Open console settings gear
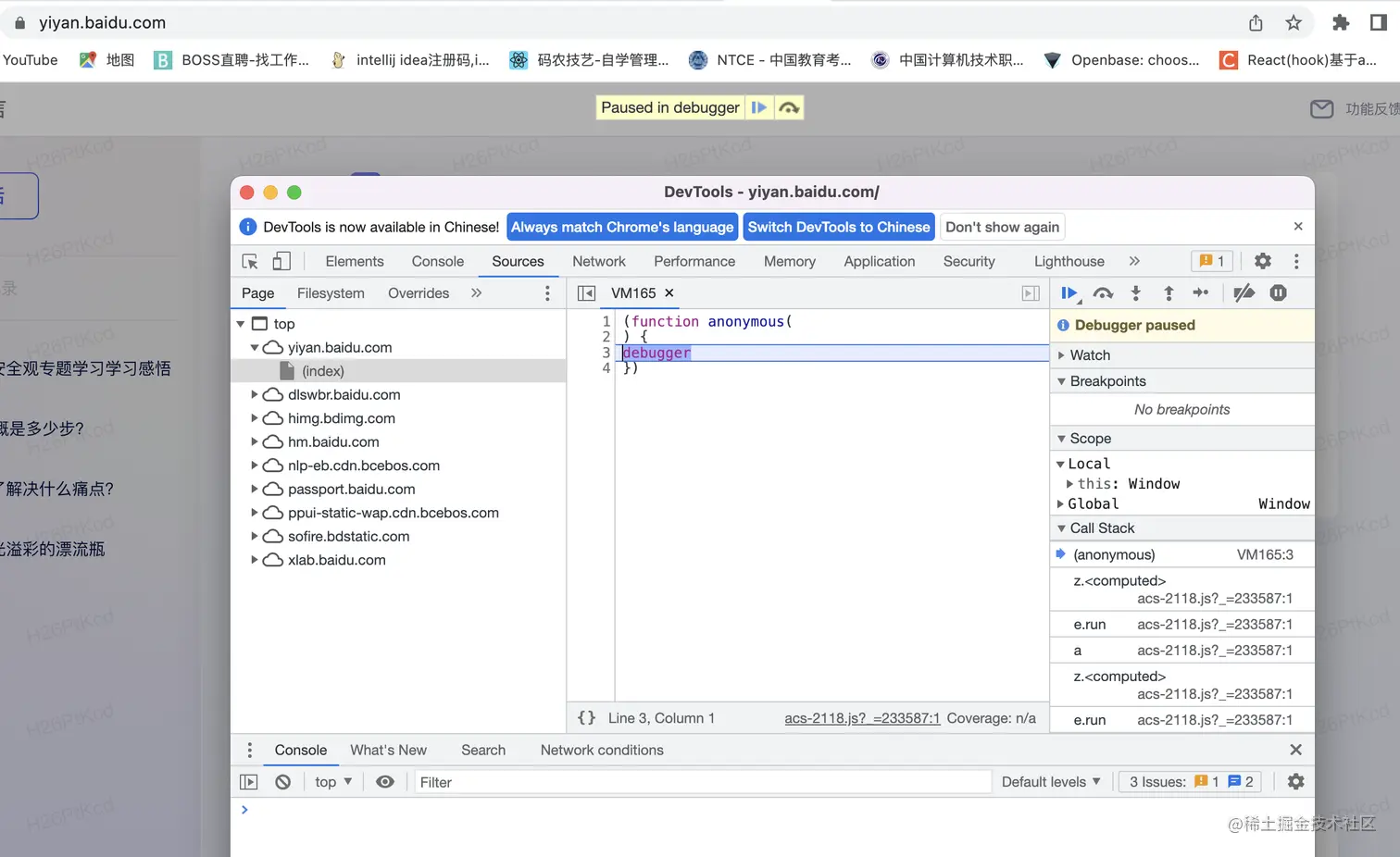1400x857 pixels. coord(1296,782)
